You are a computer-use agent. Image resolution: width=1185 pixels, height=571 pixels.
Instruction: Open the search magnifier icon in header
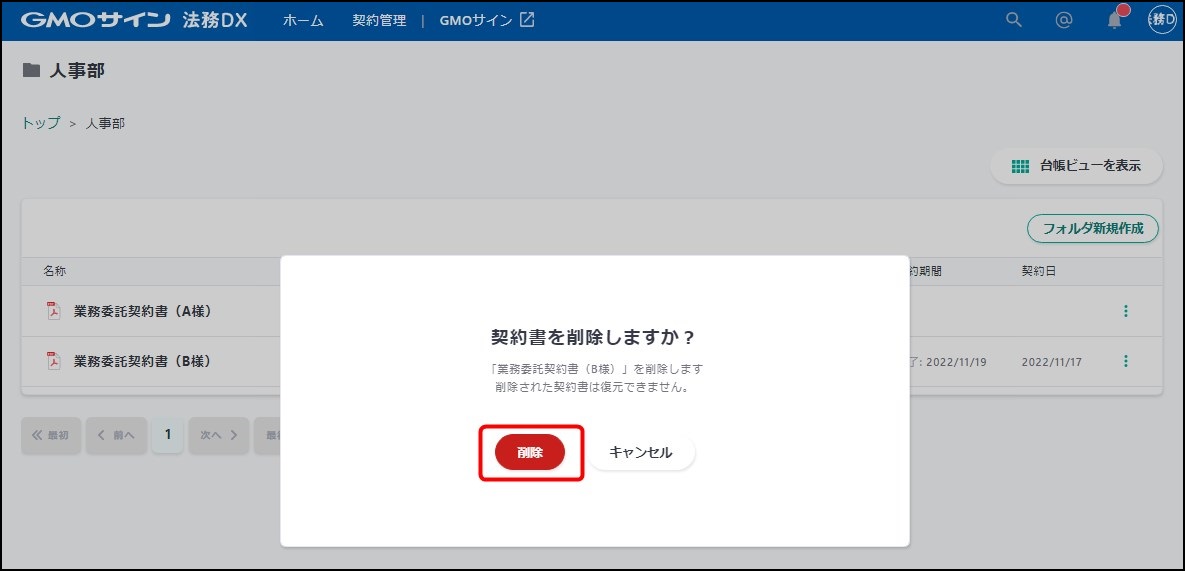click(x=1013, y=20)
